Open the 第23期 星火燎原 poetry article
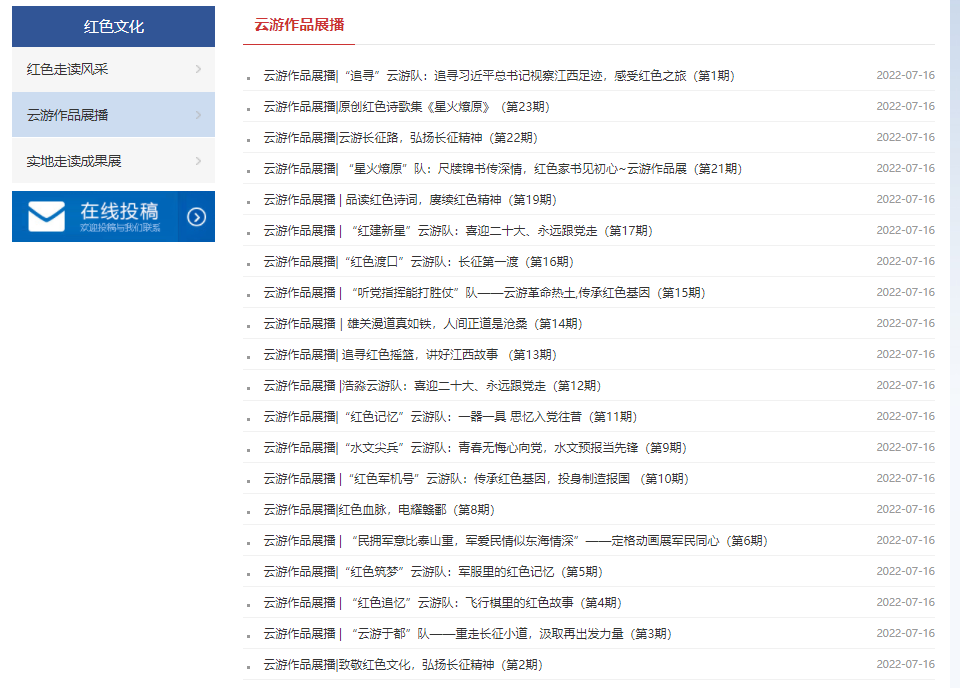The height and width of the screenshot is (688, 960). [406, 107]
